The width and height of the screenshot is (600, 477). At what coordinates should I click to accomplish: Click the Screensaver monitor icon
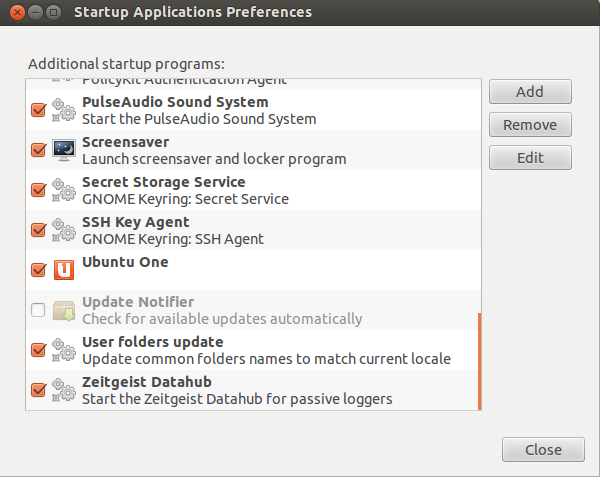coord(64,150)
